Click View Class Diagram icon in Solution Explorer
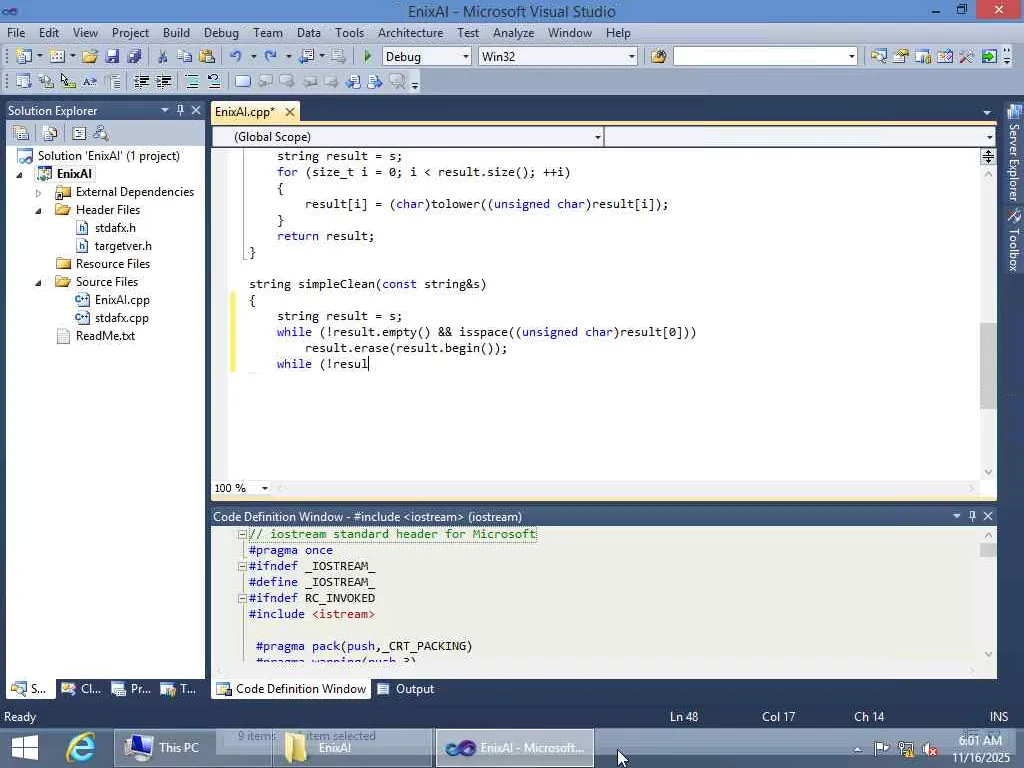 (101, 133)
